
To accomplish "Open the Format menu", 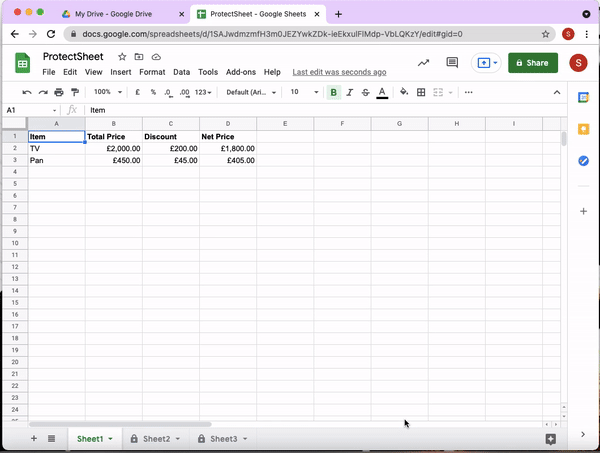I will (152, 72).
